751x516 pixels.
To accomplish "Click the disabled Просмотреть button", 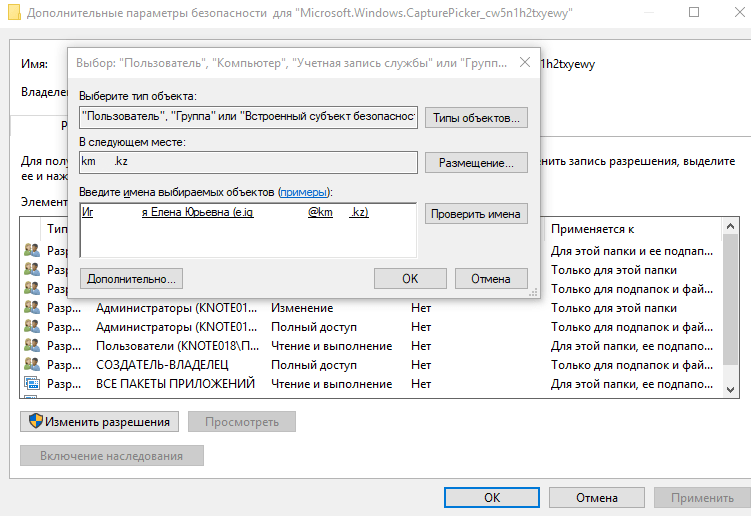I will coord(242,422).
